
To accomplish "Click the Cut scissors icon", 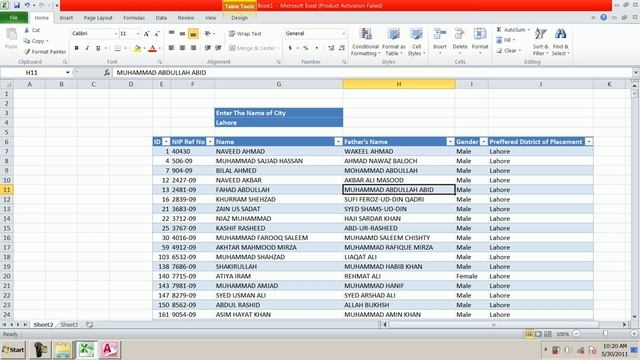I will click(x=27, y=30).
